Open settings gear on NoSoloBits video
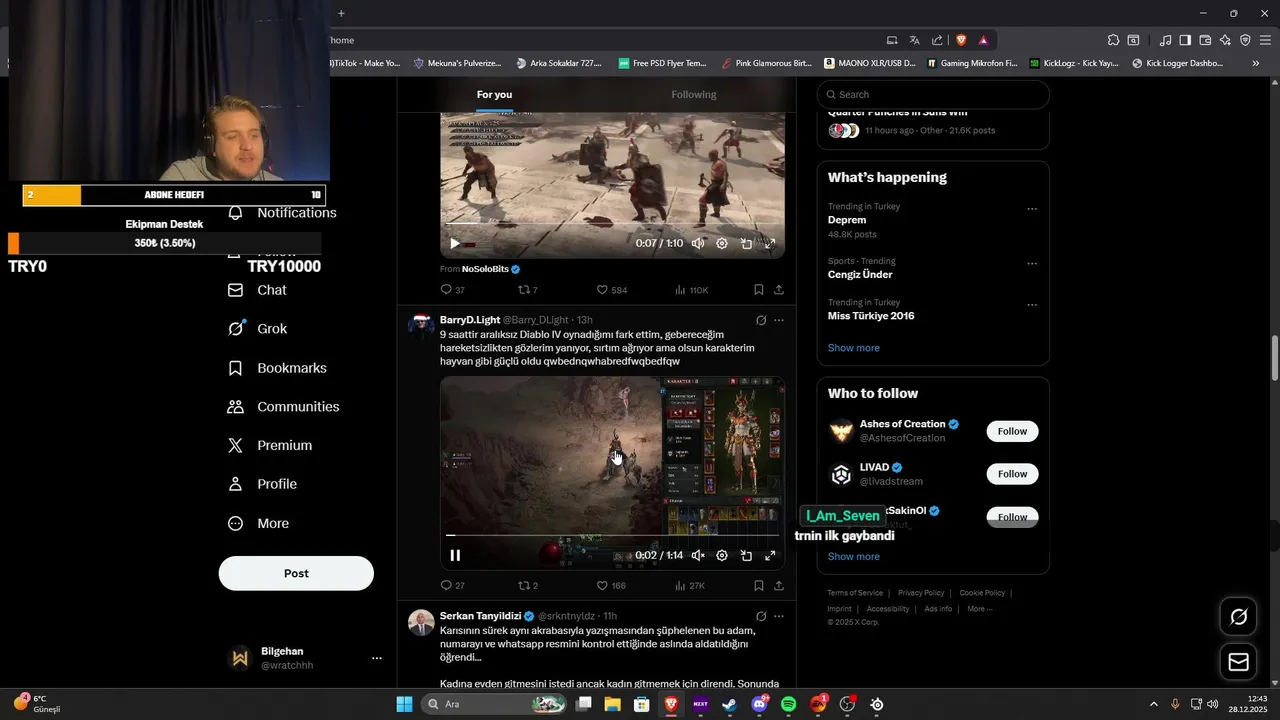The width and height of the screenshot is (1280, 720). pos(722,243)
